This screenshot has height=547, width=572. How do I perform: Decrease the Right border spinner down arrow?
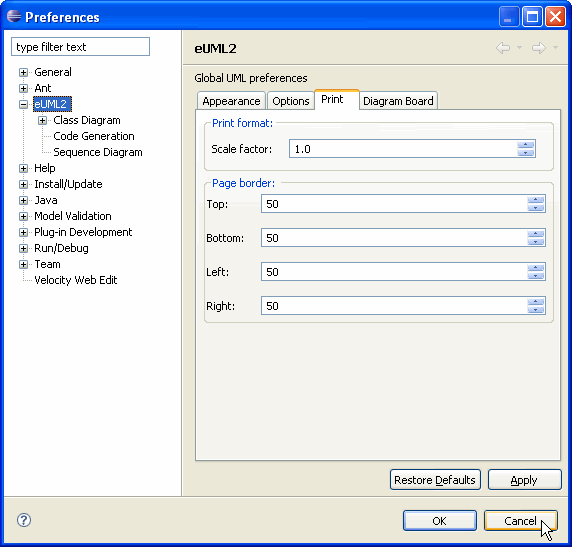[x=536, y=310]
